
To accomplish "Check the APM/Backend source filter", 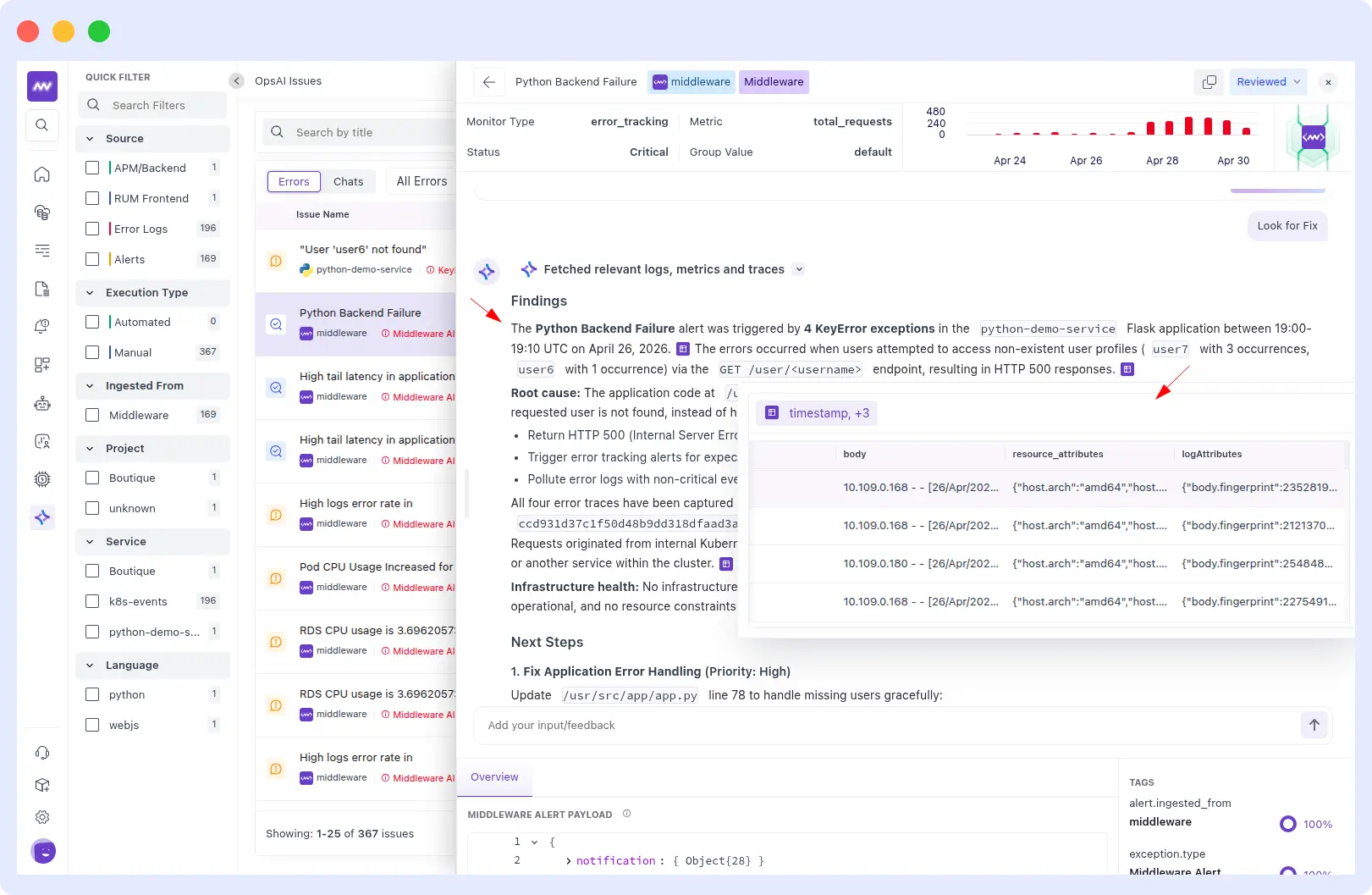I will (x=93, y=168).
